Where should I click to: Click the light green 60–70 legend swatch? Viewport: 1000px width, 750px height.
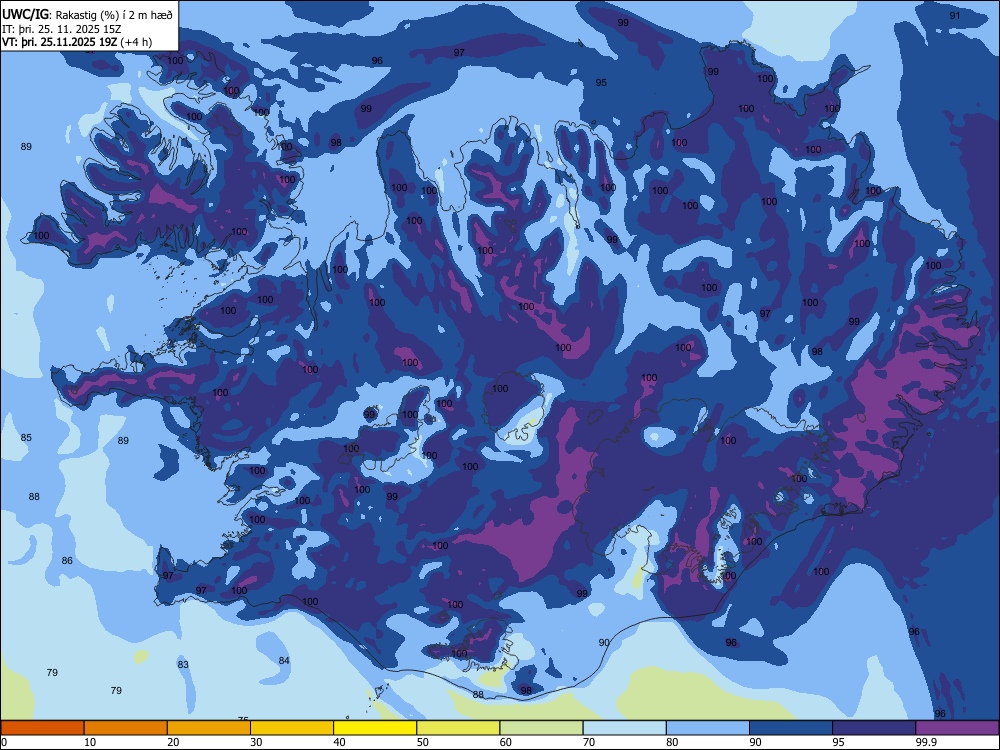click(541, 728)
